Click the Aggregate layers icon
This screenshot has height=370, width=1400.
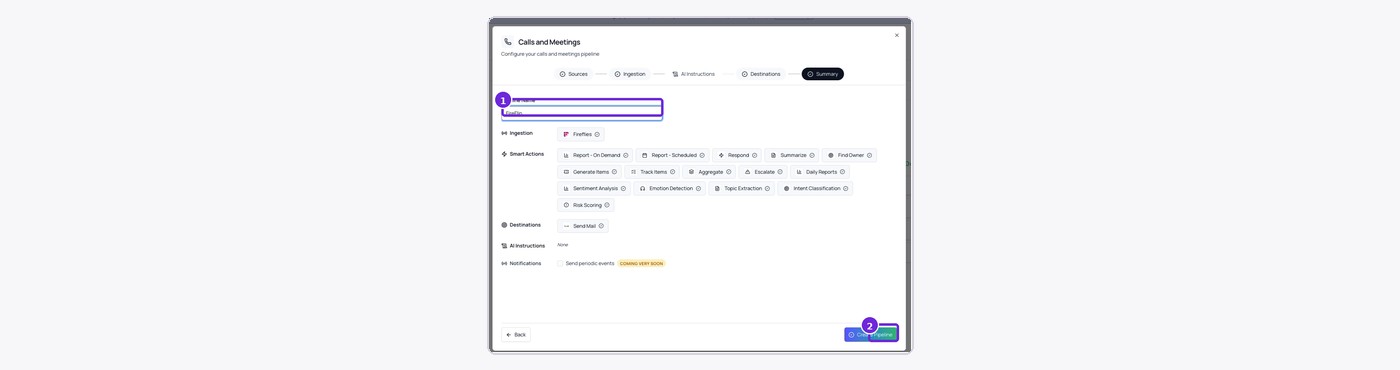click(691, 172)
